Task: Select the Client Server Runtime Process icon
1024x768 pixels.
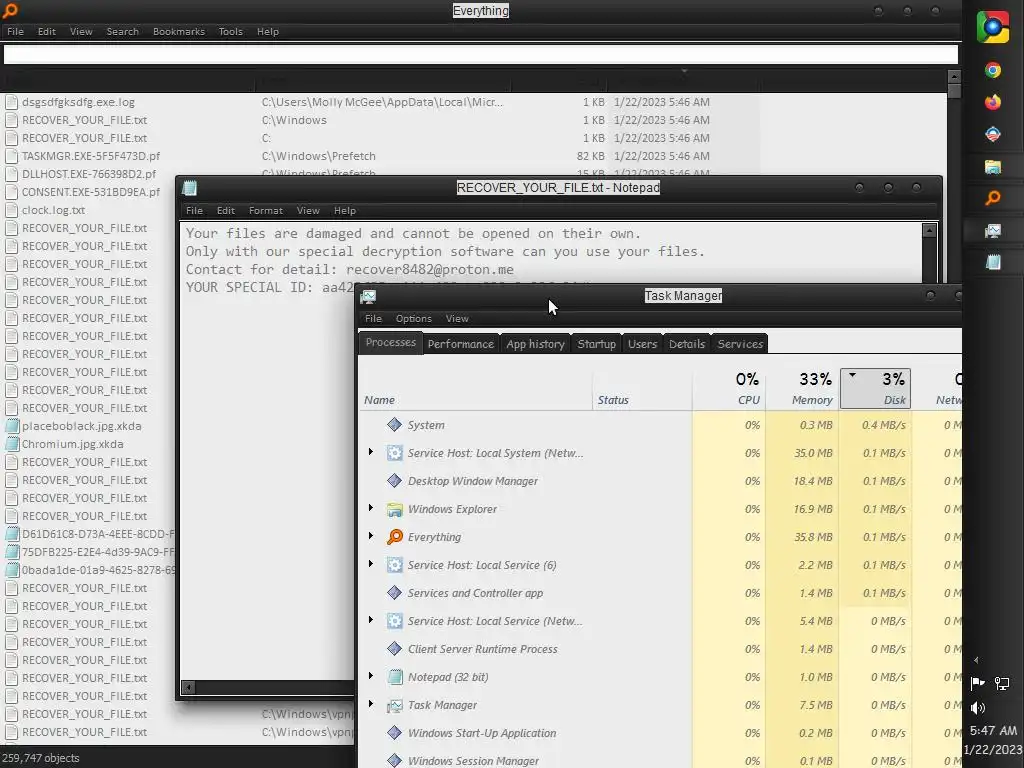Action: 394,649
